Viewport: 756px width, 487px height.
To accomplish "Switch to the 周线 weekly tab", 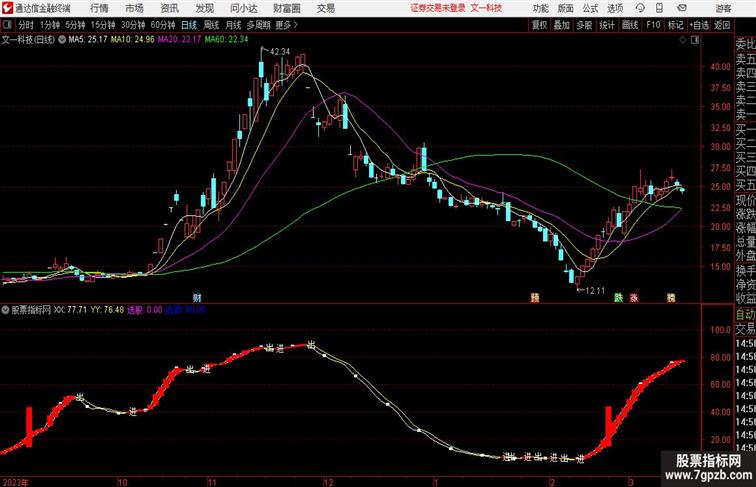I will 211,25.
